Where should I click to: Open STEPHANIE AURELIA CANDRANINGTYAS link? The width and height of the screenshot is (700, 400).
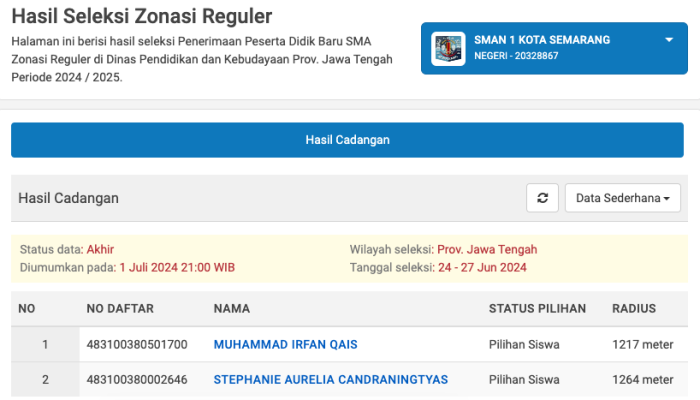point(330,380)
